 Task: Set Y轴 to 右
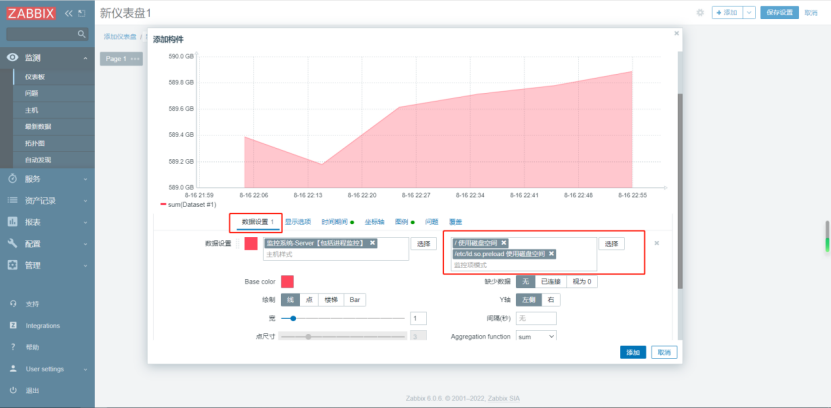coord(551,300)
